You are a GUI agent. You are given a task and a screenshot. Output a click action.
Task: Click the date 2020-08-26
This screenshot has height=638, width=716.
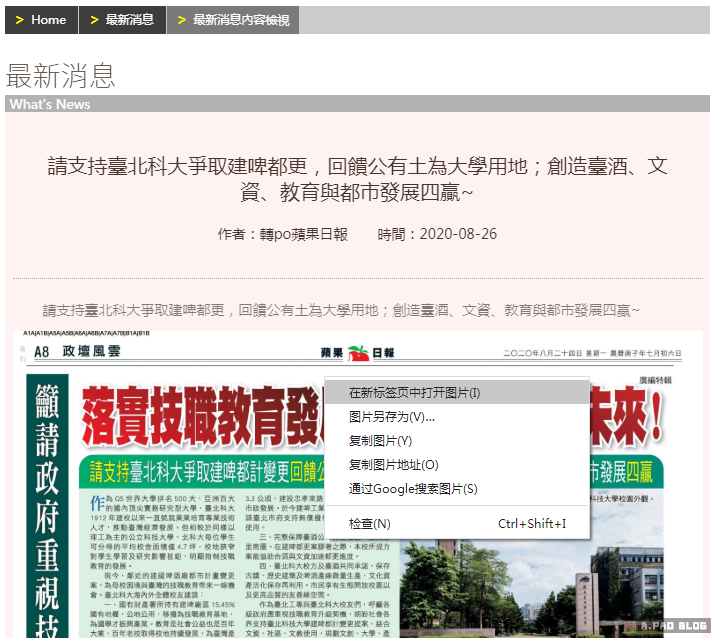[x=458, y=234]
